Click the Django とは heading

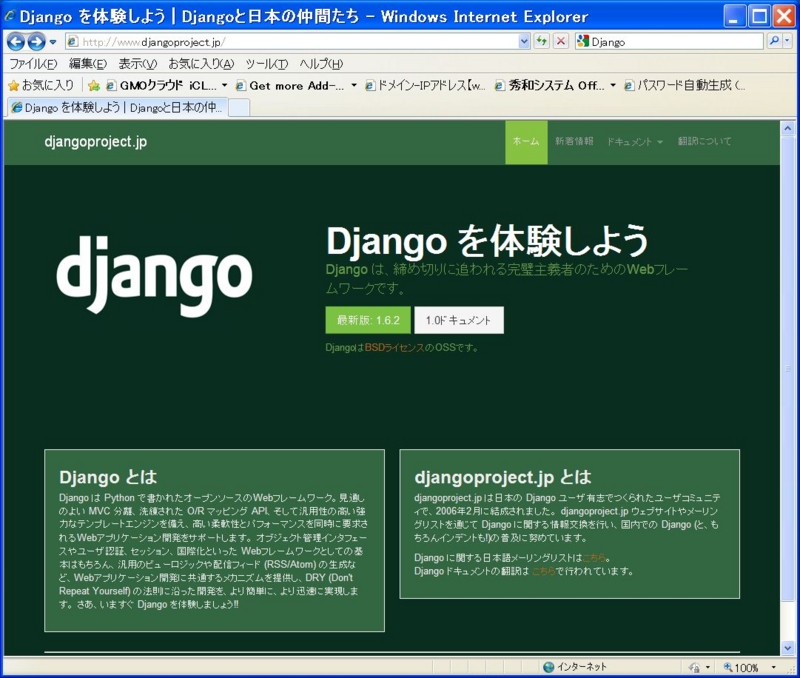(x=108, y=477)
